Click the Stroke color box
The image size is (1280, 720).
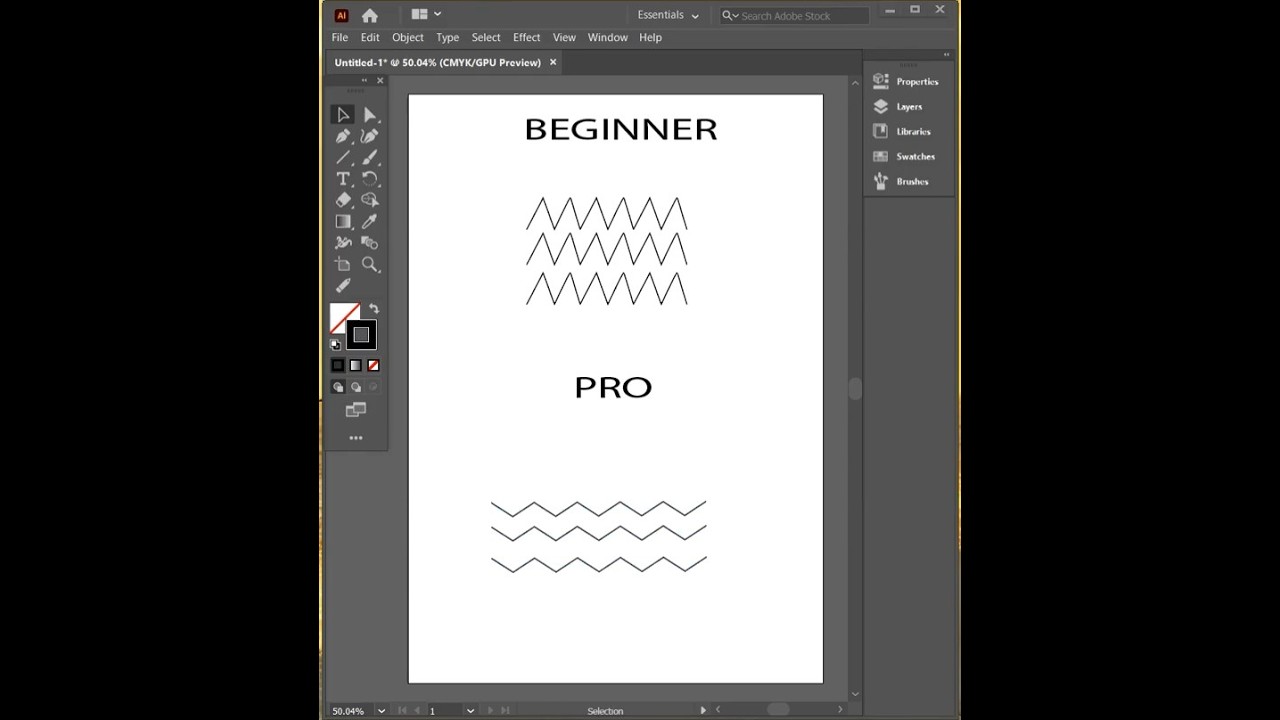pyautogui.click(x=361, y=335)
